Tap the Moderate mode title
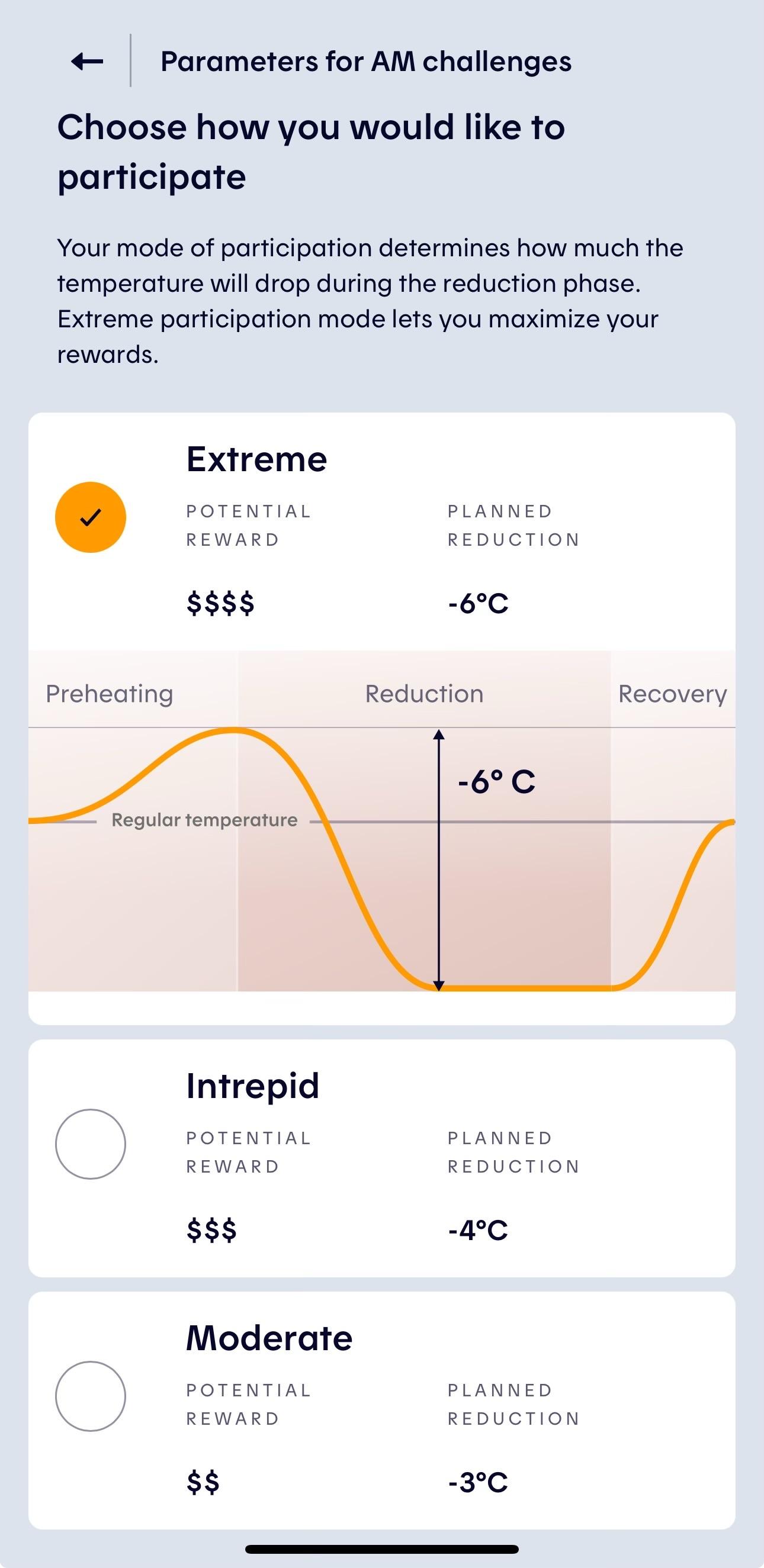The image size is (764, 1568). [x=269, y=1337]
